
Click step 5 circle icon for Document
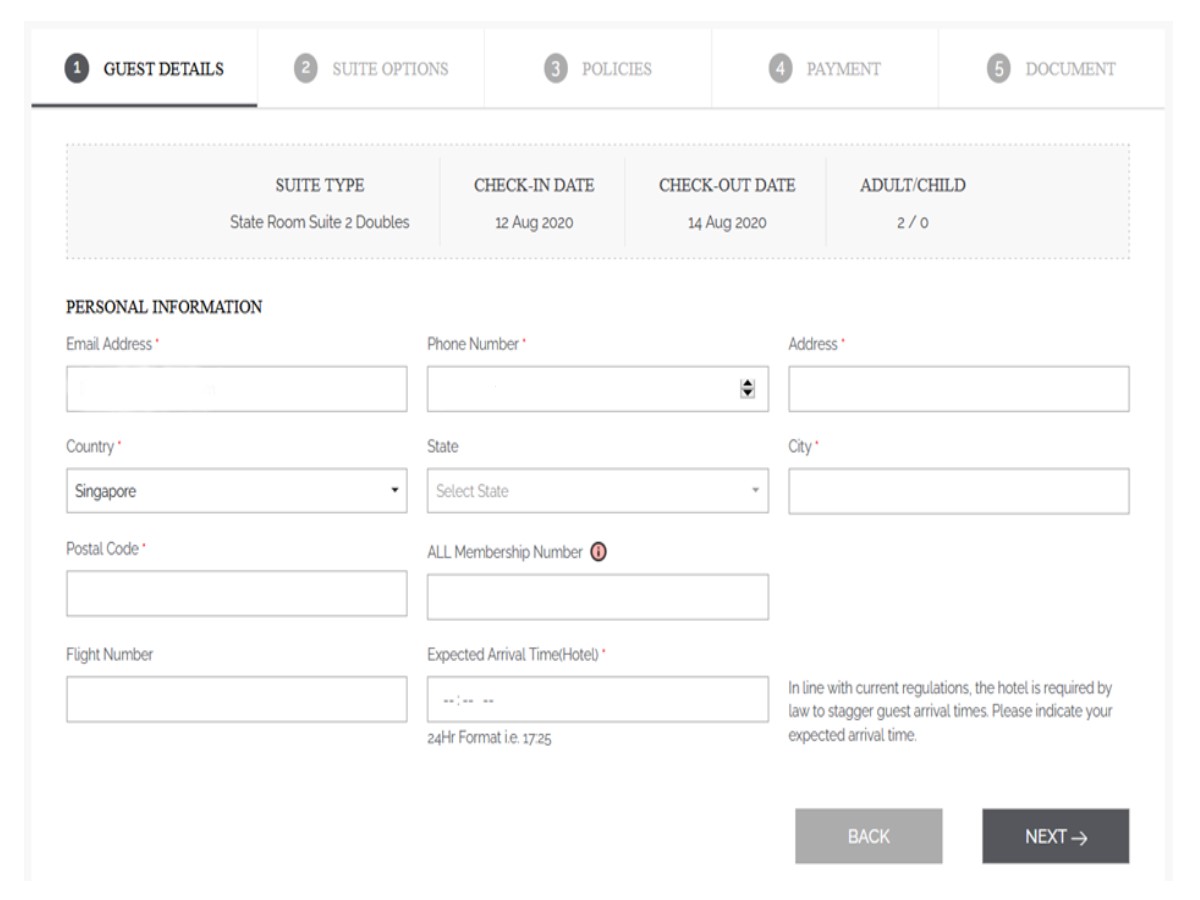tap(998, 69)
